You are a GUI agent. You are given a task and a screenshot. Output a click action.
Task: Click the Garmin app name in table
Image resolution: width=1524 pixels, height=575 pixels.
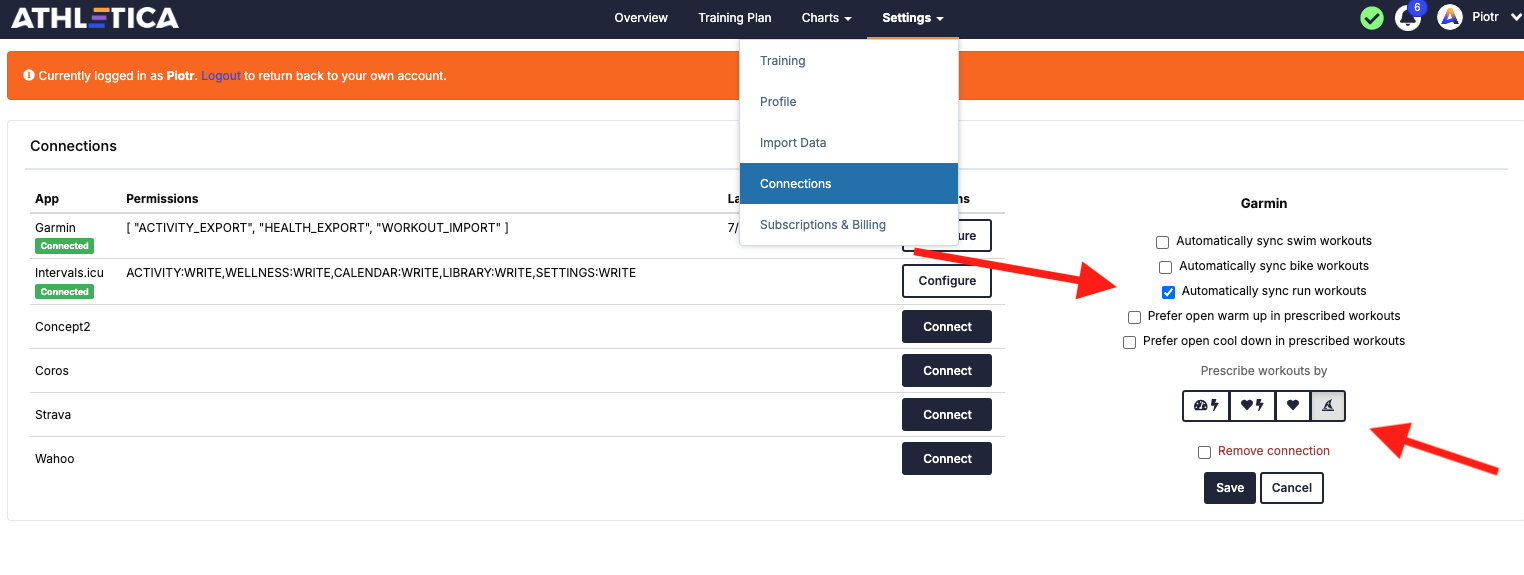coord(55,228)
